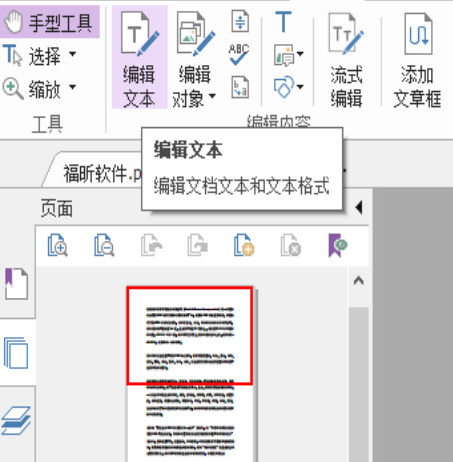Open the 选择 dropdown arrow

[x=72, y=54]
